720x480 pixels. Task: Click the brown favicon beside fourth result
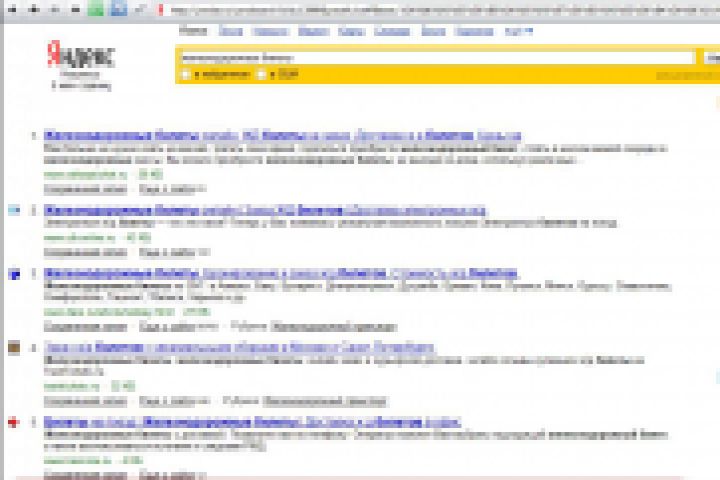[x=14, y=348]
